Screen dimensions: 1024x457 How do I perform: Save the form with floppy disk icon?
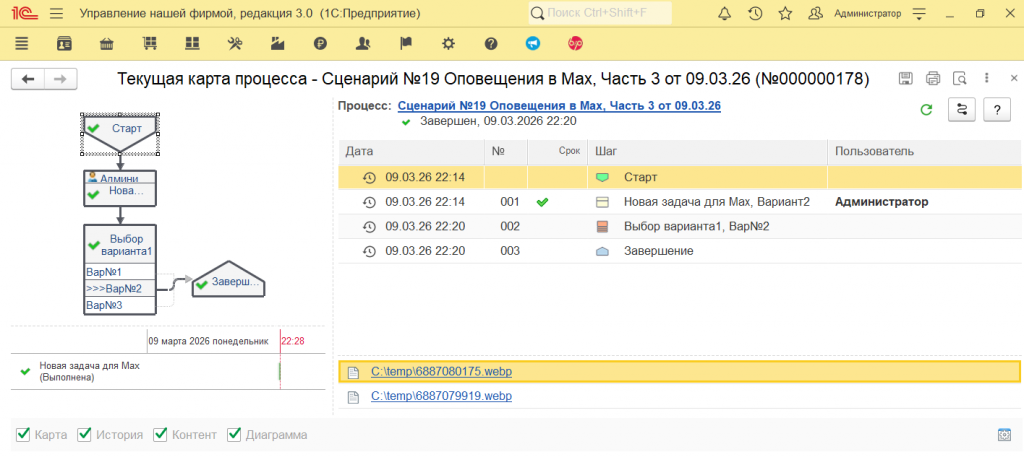(x=906, y=79)
